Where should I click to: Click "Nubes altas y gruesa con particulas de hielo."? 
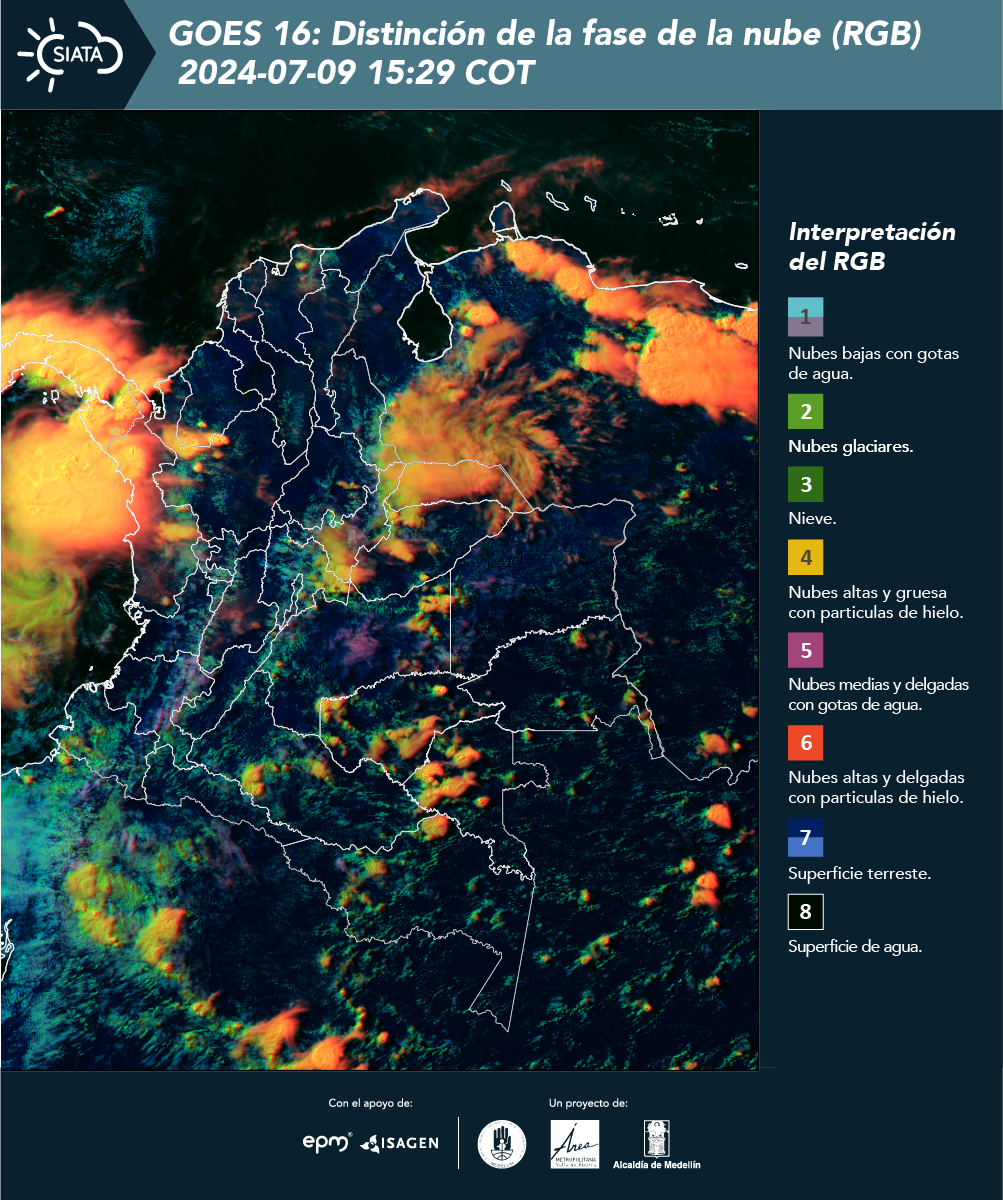876,603
